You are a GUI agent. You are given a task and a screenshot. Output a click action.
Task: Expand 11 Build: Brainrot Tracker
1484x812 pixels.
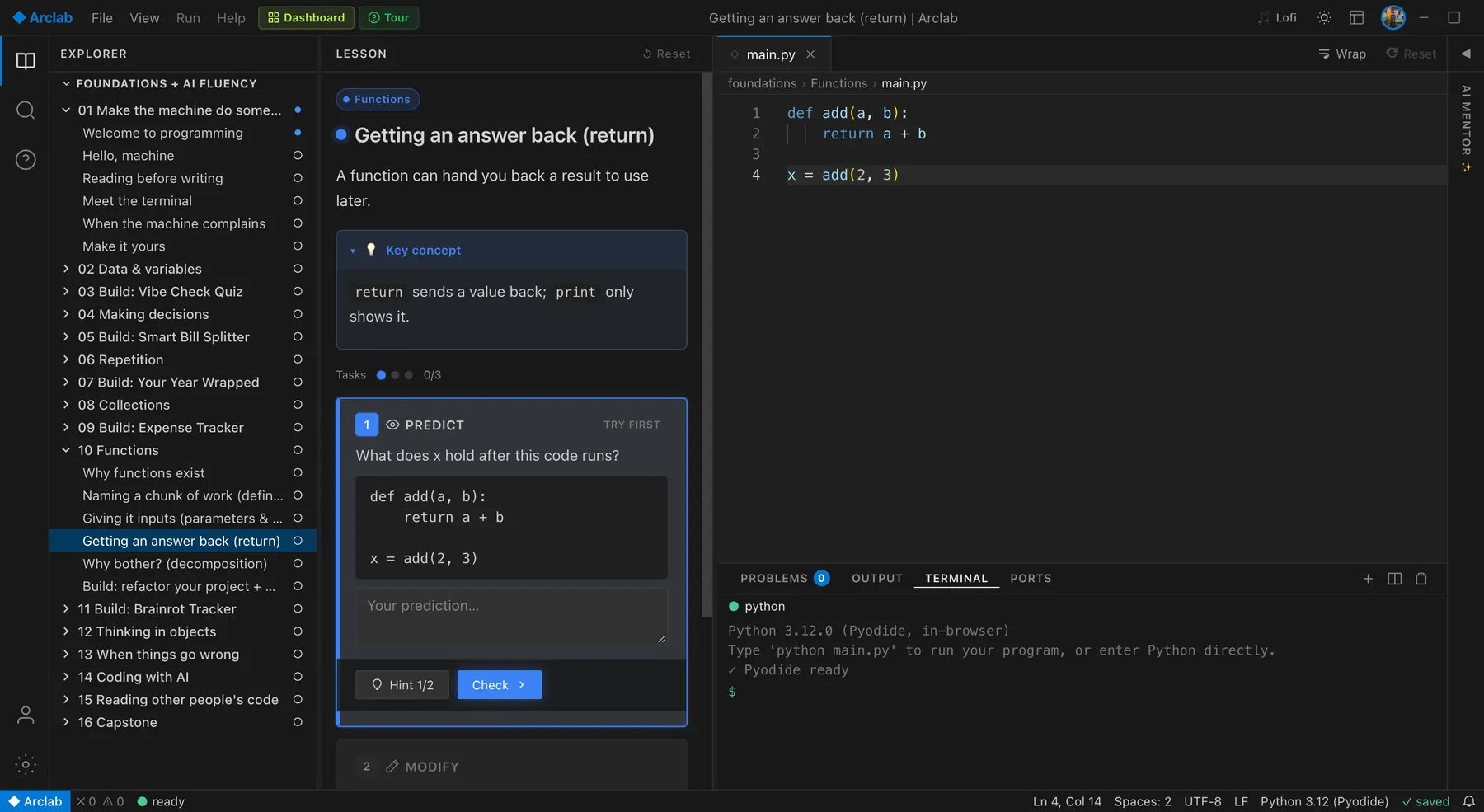click(66, 609)
